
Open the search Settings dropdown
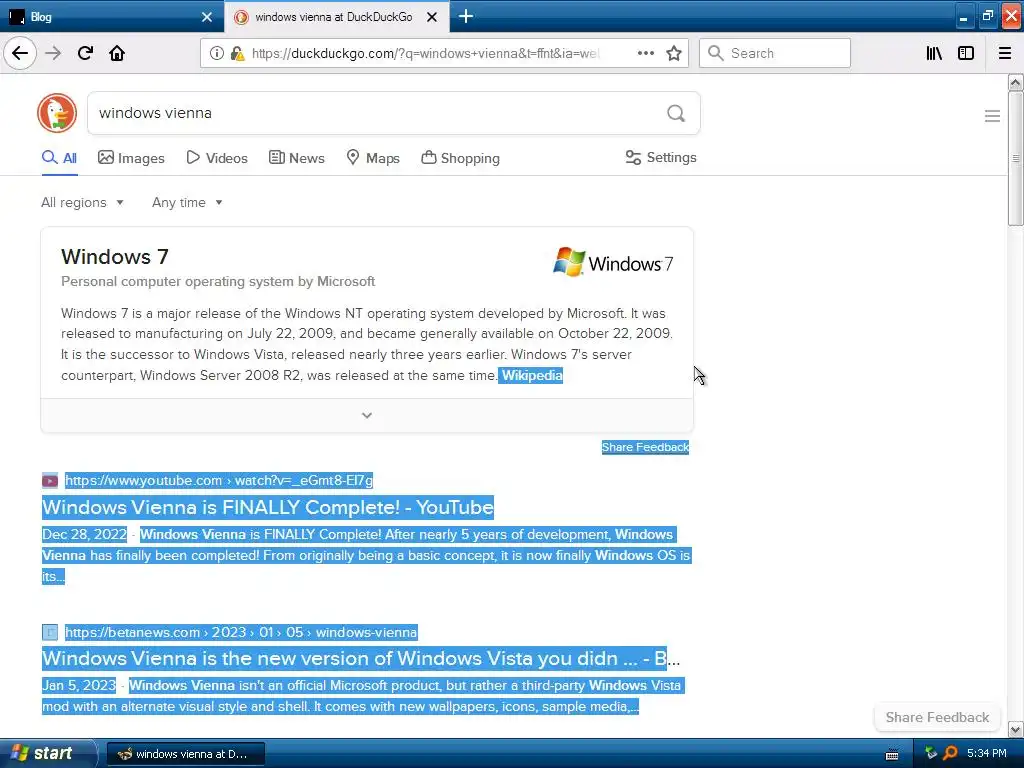pos(661,157)
